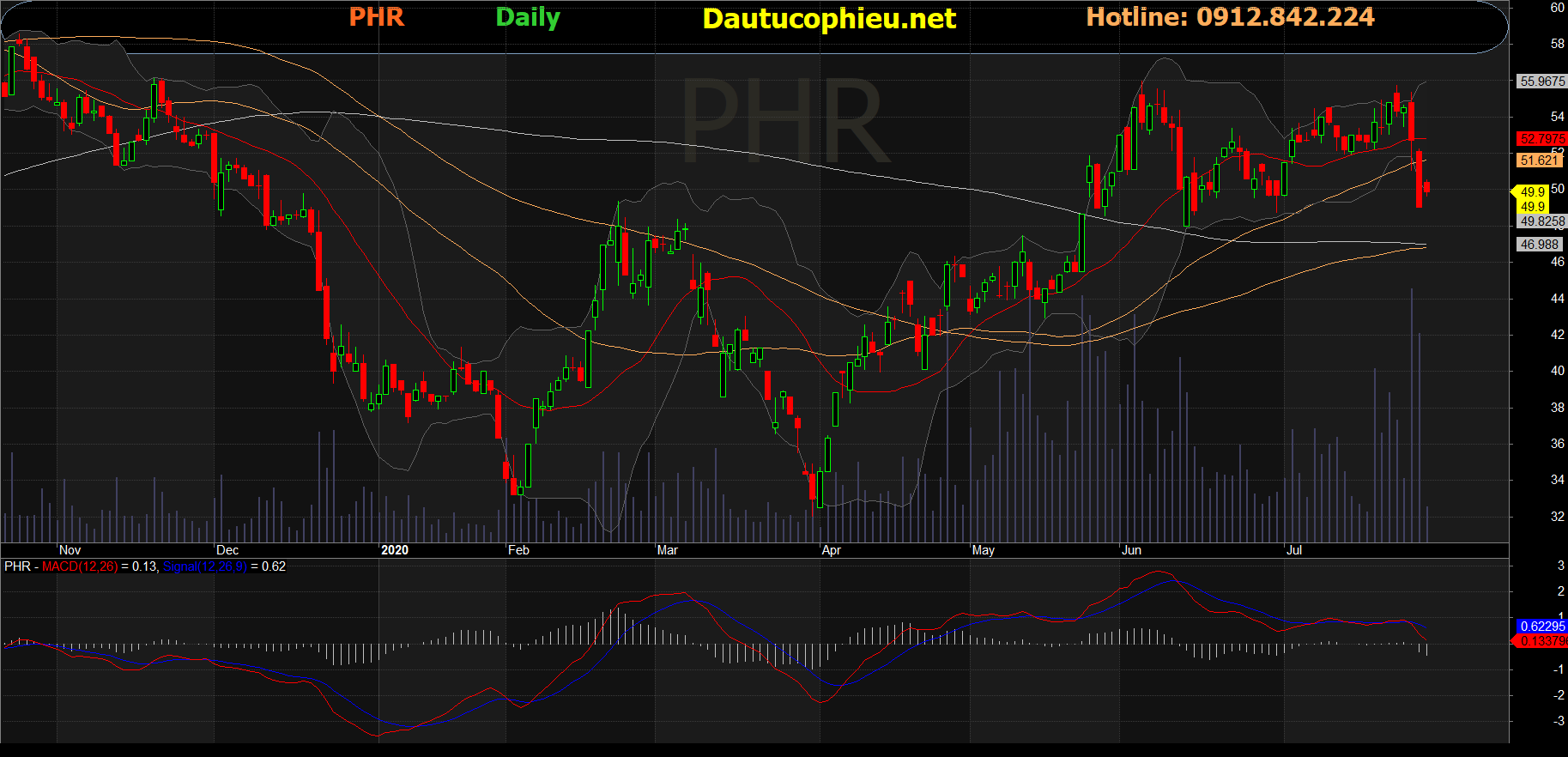The height and width of the screenshot is (757, 1568).
Task: Click the 32 price axis value
Action: [1557, 517]
